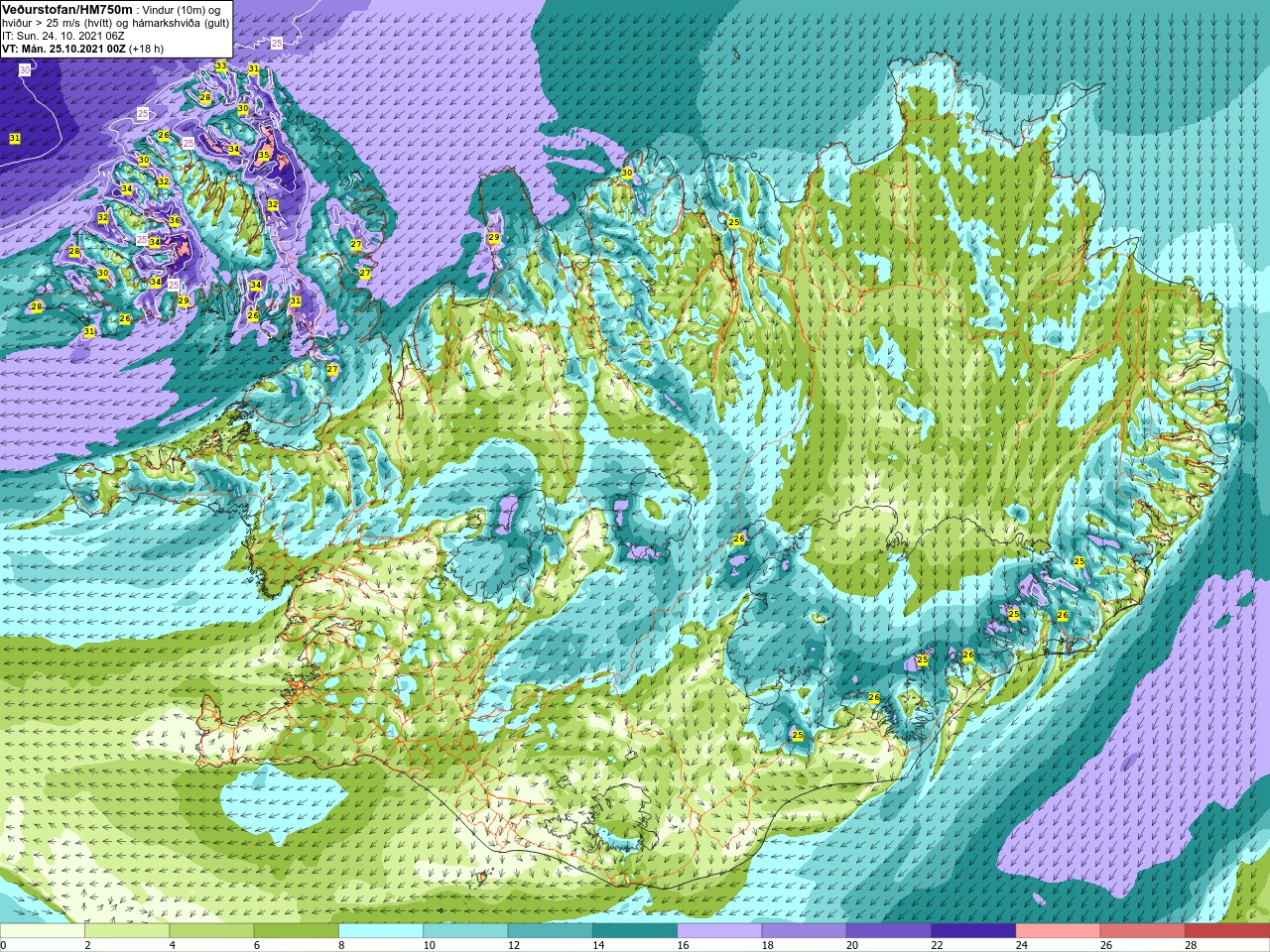
Task: Click the '(+18 h)' forecast offset text
Action: pos(146,49)
